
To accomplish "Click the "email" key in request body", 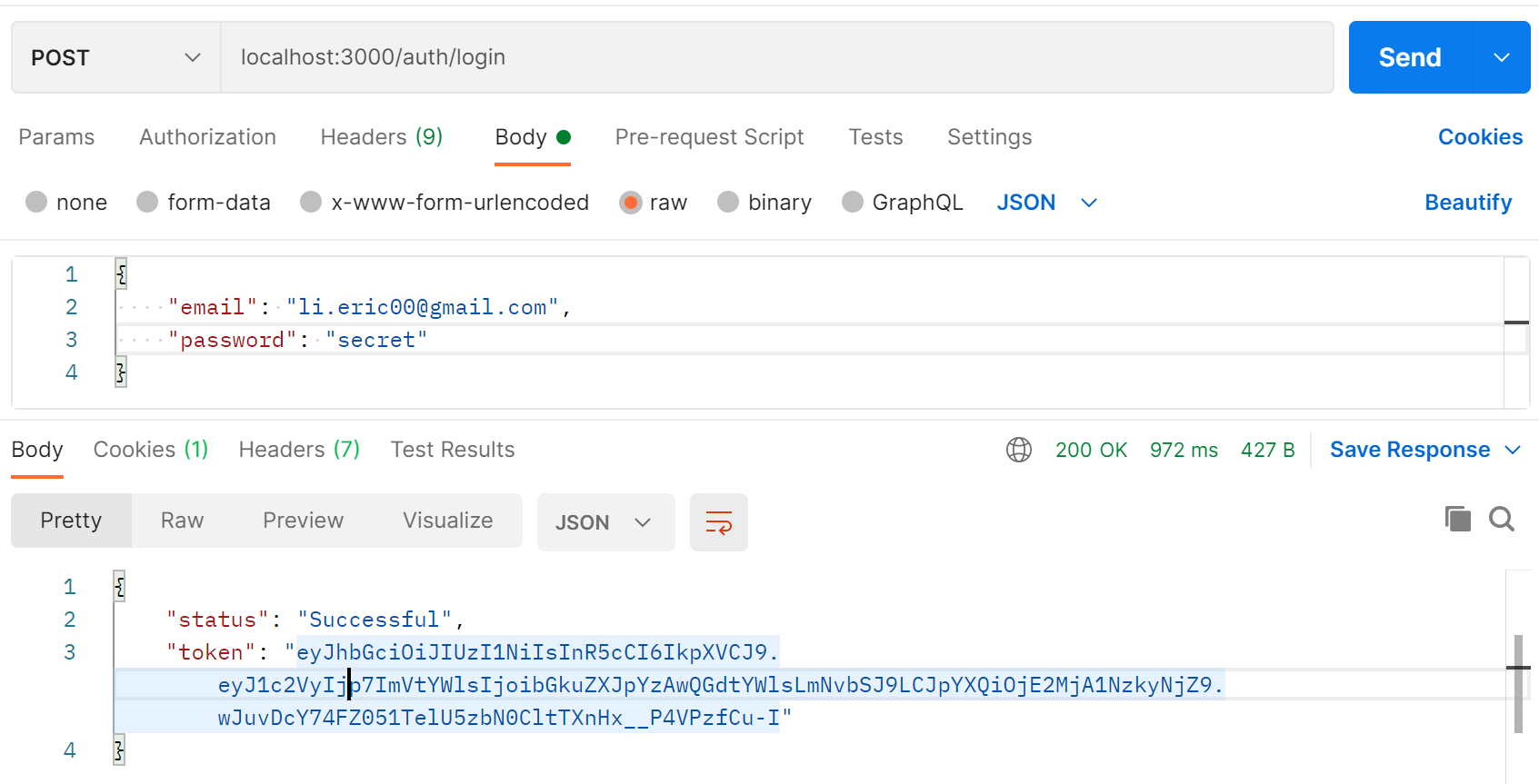I will pos(213,307).
